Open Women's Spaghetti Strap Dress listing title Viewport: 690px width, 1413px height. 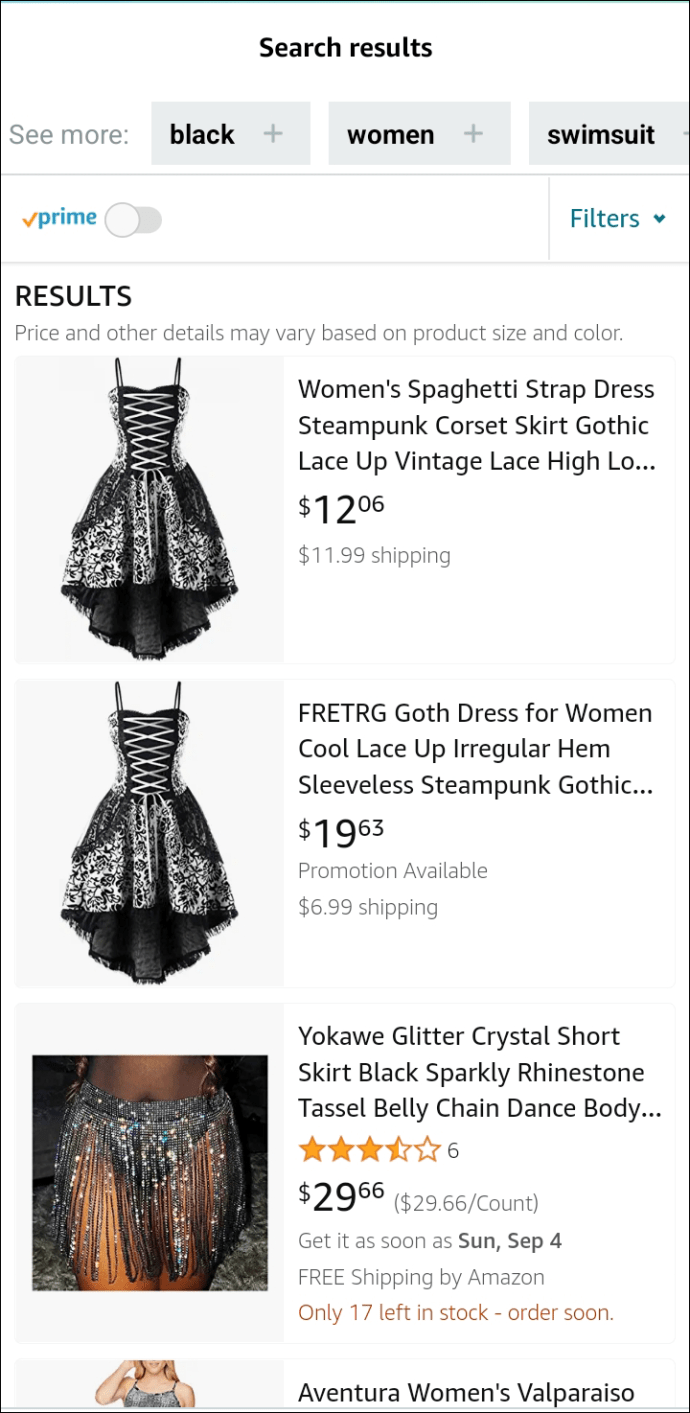[477, 425]
